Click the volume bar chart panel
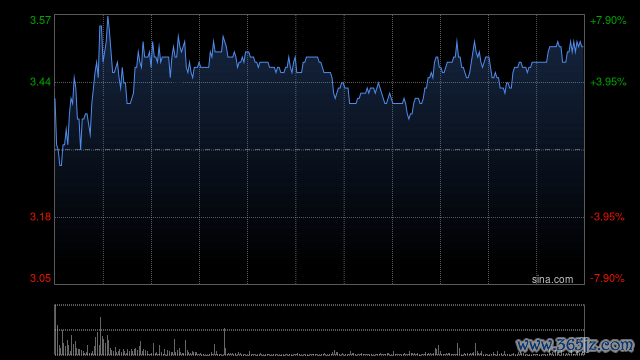The width and height of the screenshot is (640, 360). 320,330
